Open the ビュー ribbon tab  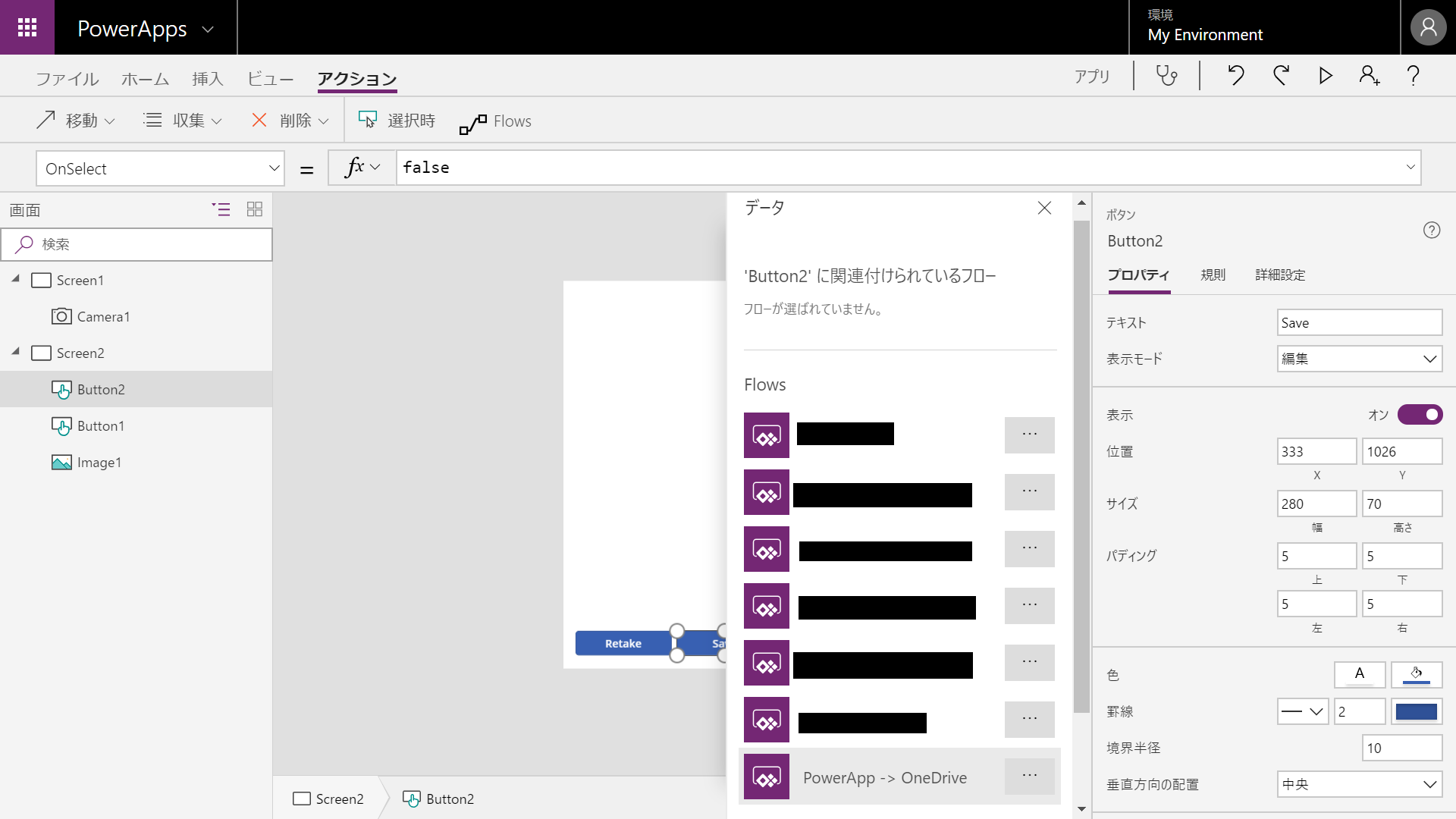pyautogui.click(x=270, y=79)
